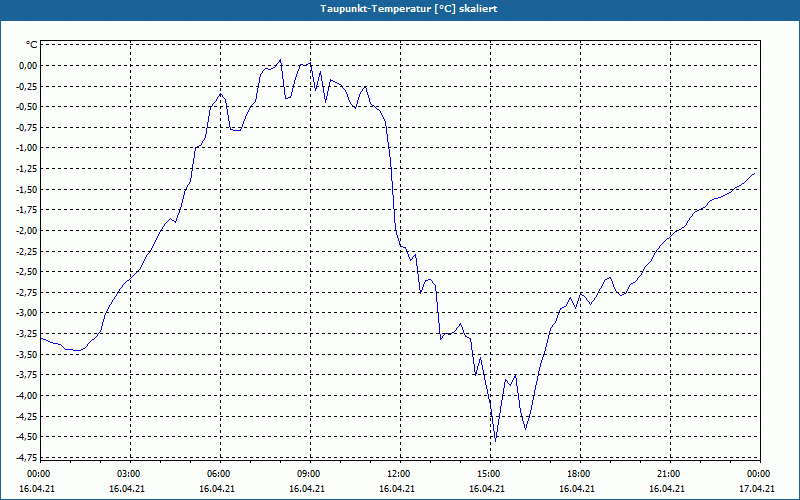Select the -1,50 y-axis label

27,189
